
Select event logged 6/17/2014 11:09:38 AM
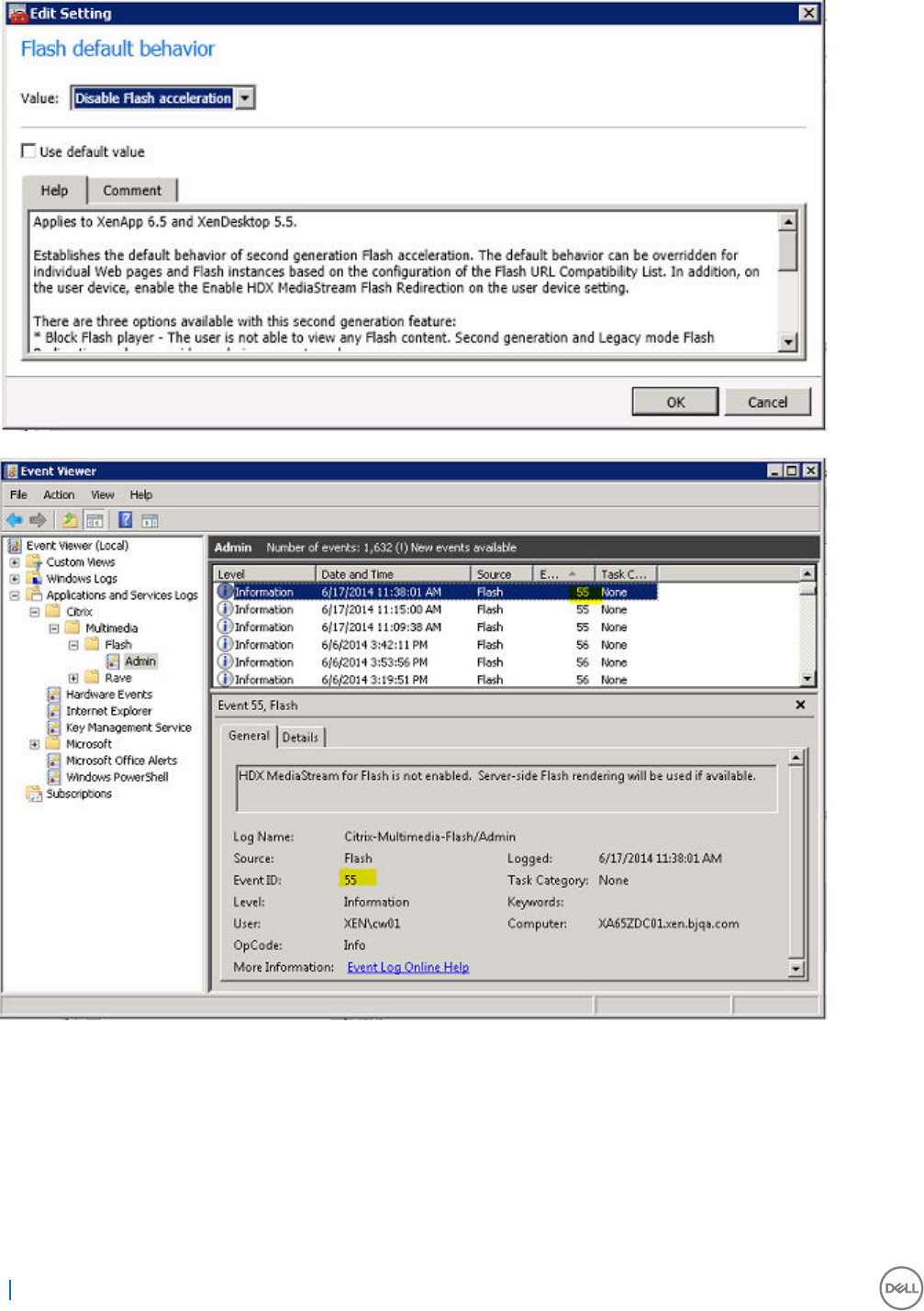pos(436,627)
